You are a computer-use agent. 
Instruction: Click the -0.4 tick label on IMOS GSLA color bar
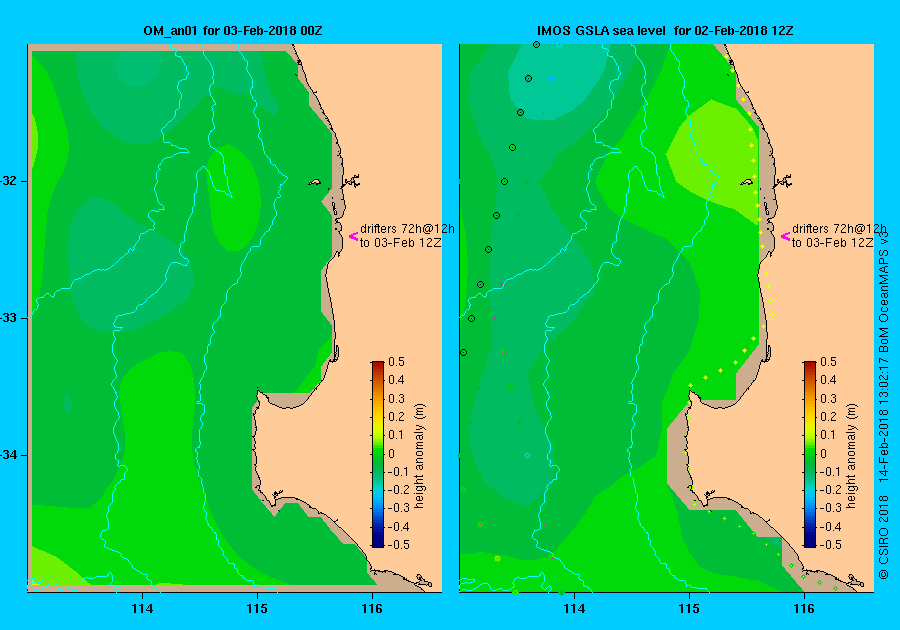coord(831,526)
